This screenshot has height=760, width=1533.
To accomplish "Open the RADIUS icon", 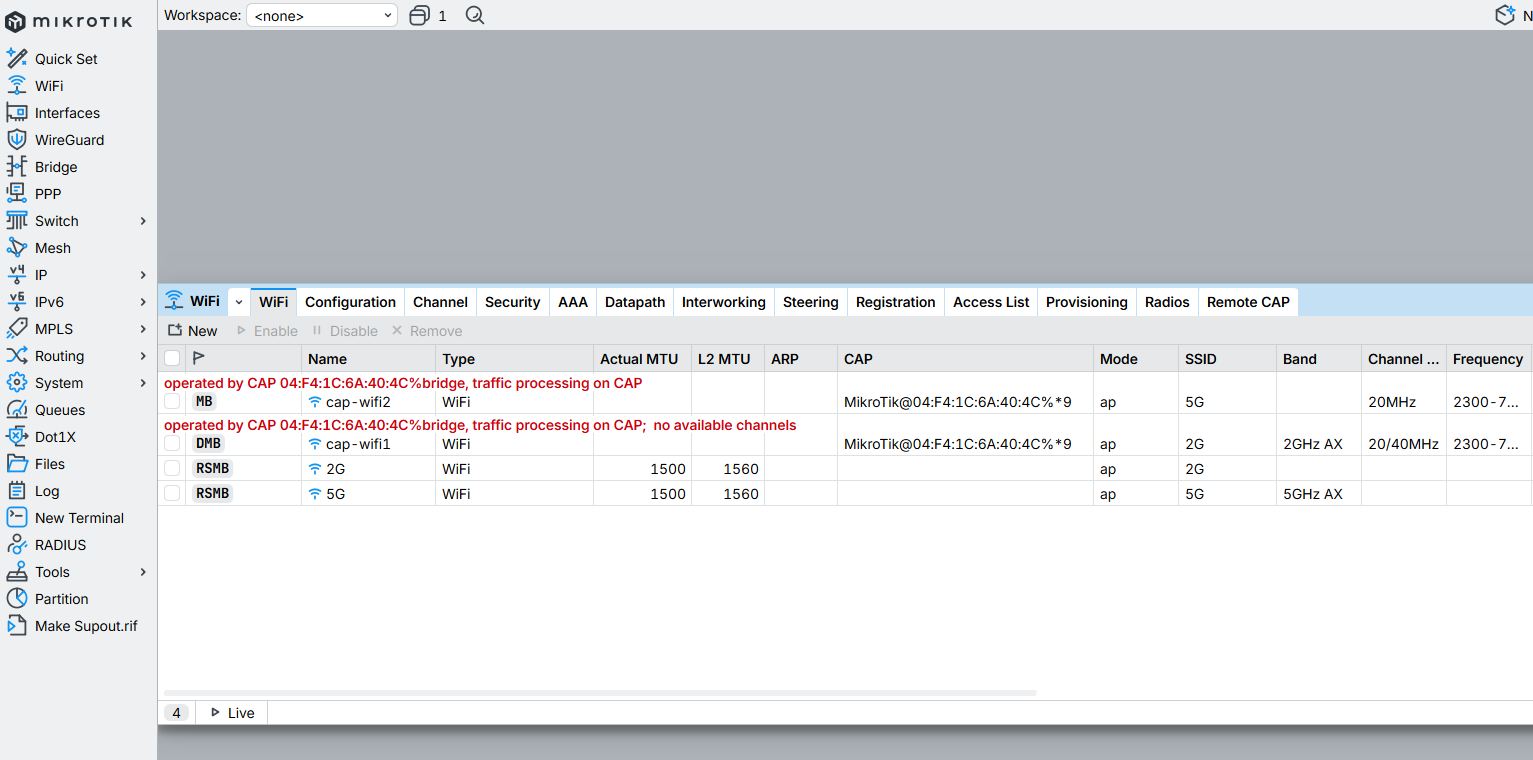I will 17,544.
